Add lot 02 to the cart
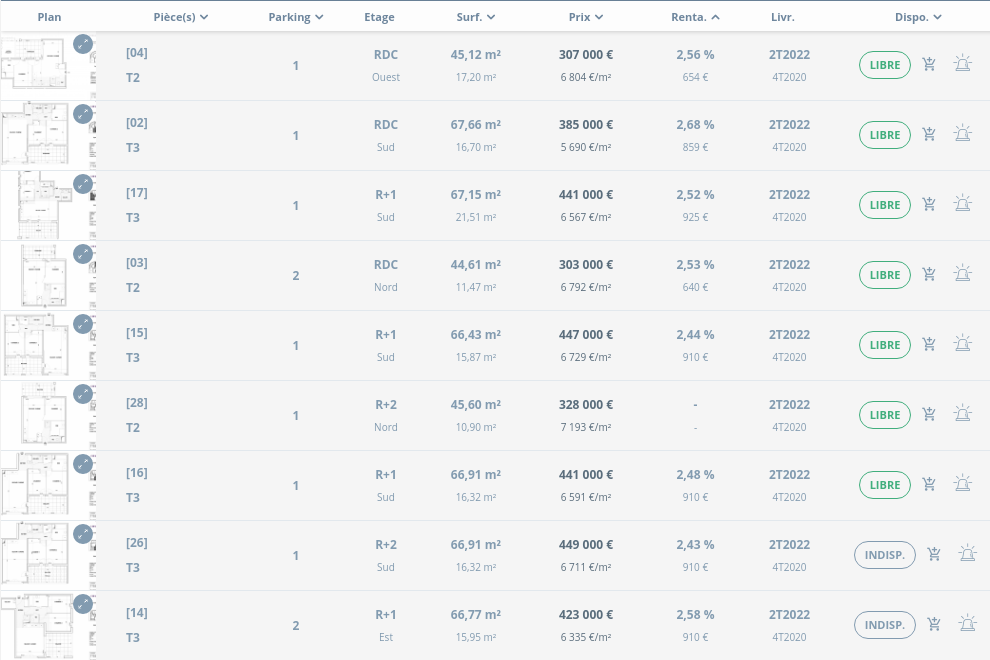Screen dimensions: 990x660 click(929, 135)
